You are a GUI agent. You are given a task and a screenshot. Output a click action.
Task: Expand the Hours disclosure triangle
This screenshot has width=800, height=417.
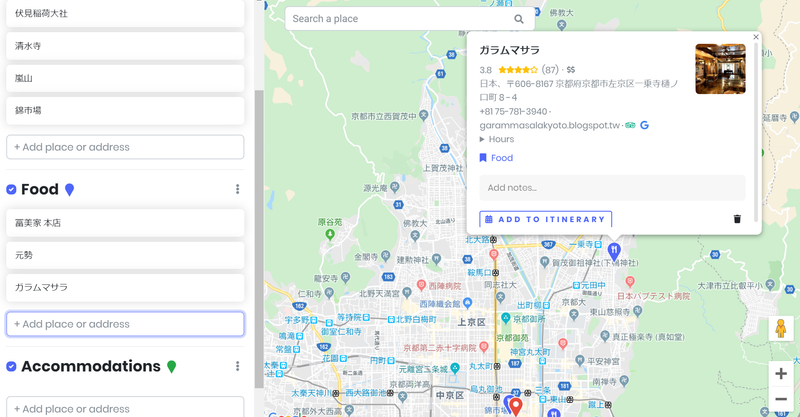point(482,139)
